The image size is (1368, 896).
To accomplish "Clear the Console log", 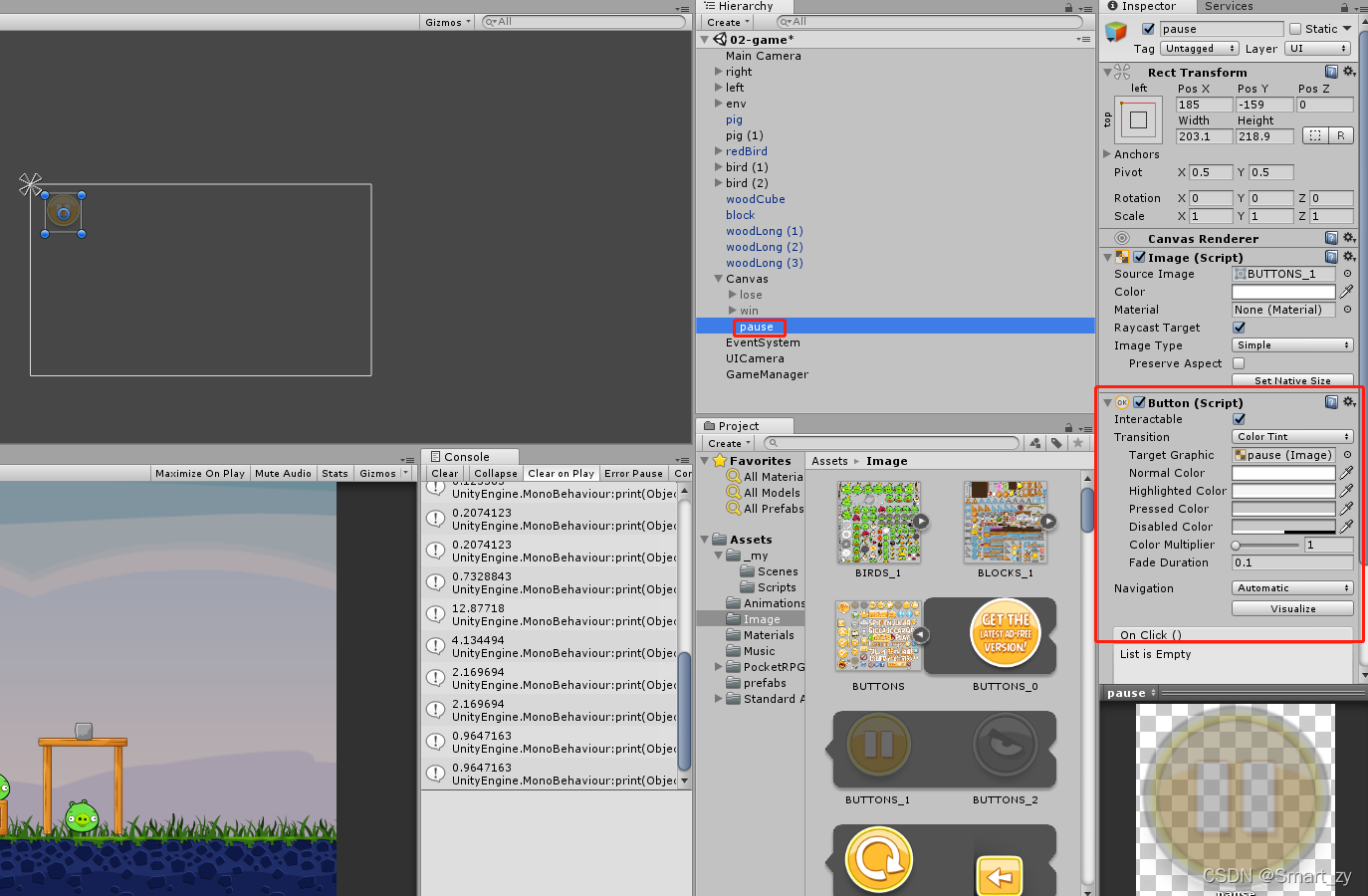I will 445,473.
